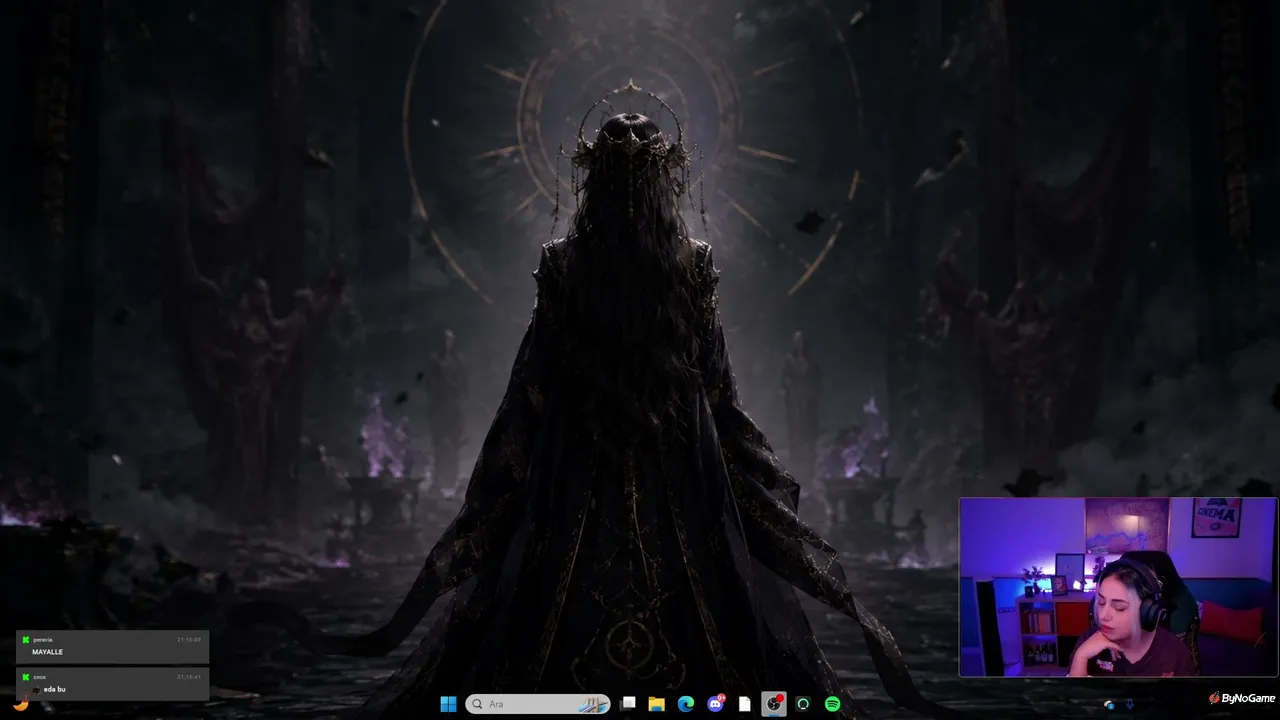The image size is (1280, 720).
Task: Open the blank document taskbar icon
Action: click(745, 704)
